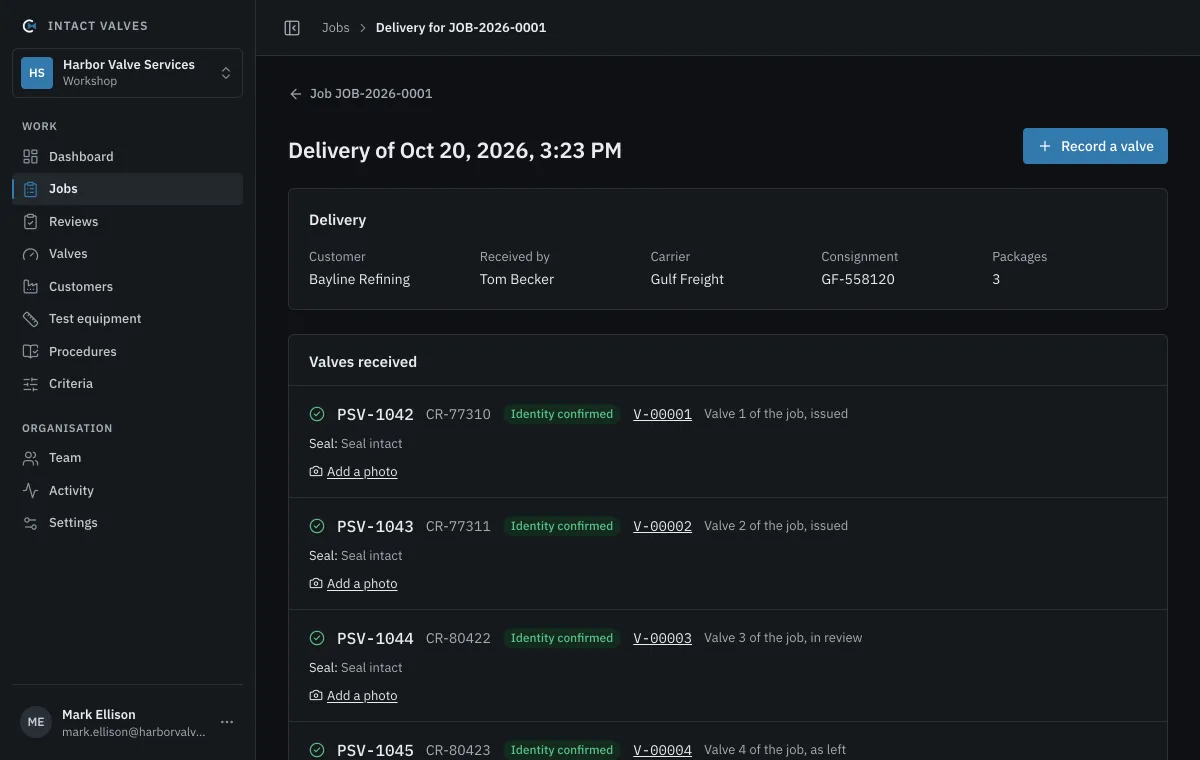The height and width of the screenshot is (760, 1200).
Task: Click carrier name Gulf Freight
Action: tap(687, 280)
